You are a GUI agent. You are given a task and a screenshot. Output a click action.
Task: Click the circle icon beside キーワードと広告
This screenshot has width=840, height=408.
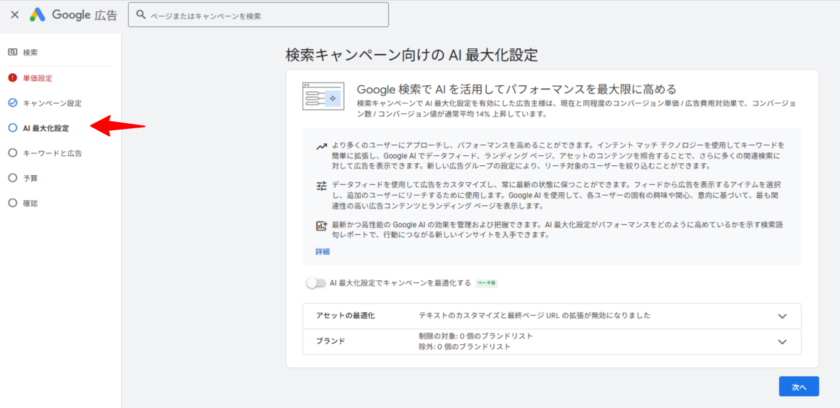click(12, 153)
